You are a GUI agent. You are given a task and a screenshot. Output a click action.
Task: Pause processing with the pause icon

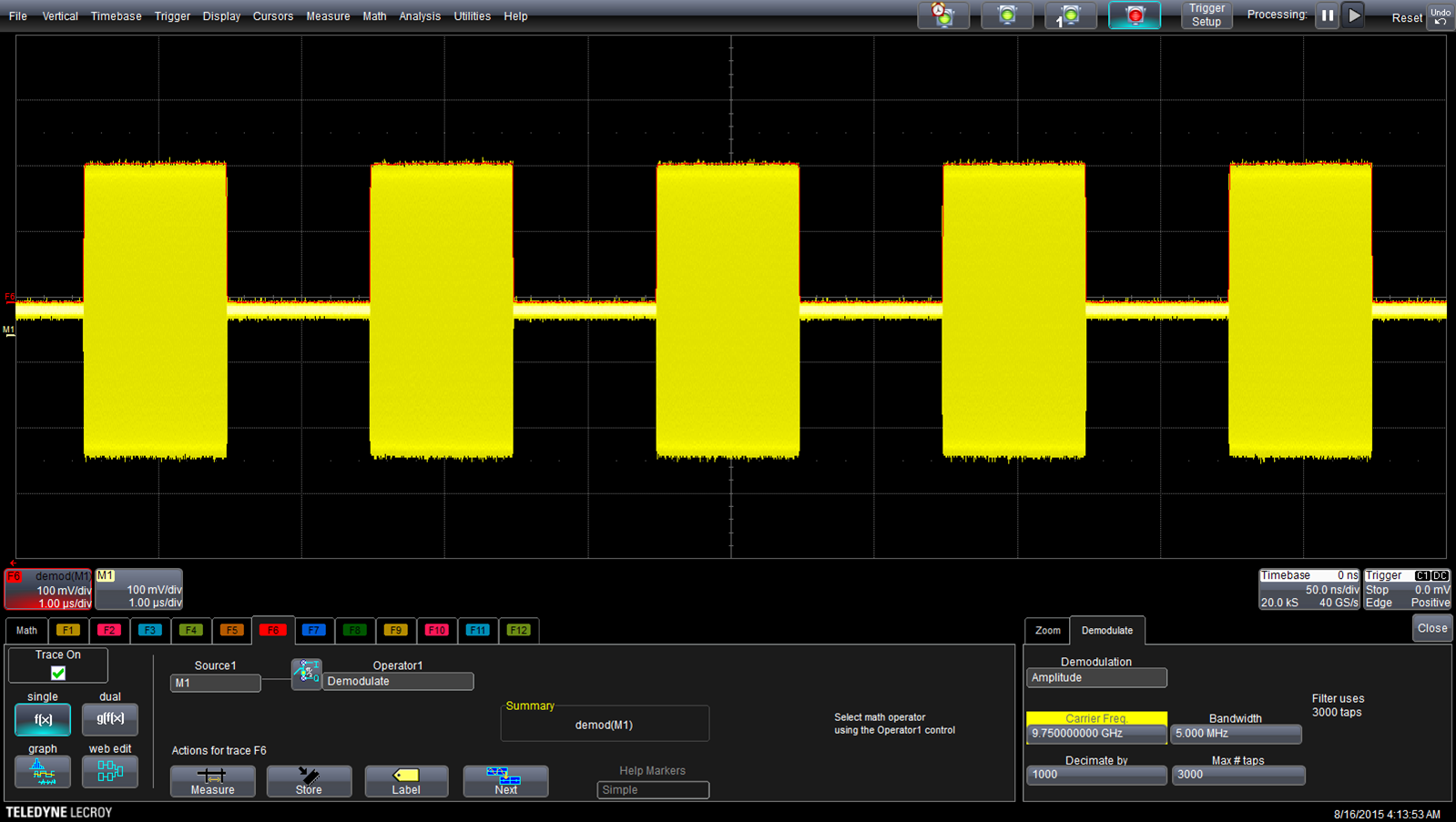tap(1328, 15)
